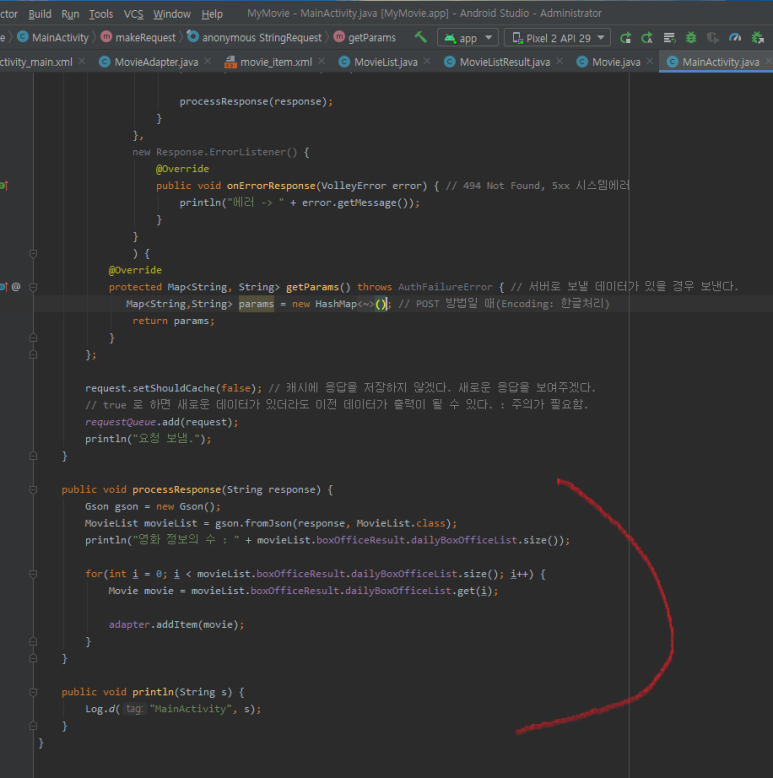Click 'adapter.addItem(movie);' code line
The image size is (773, 778).
tap(177, 624)
